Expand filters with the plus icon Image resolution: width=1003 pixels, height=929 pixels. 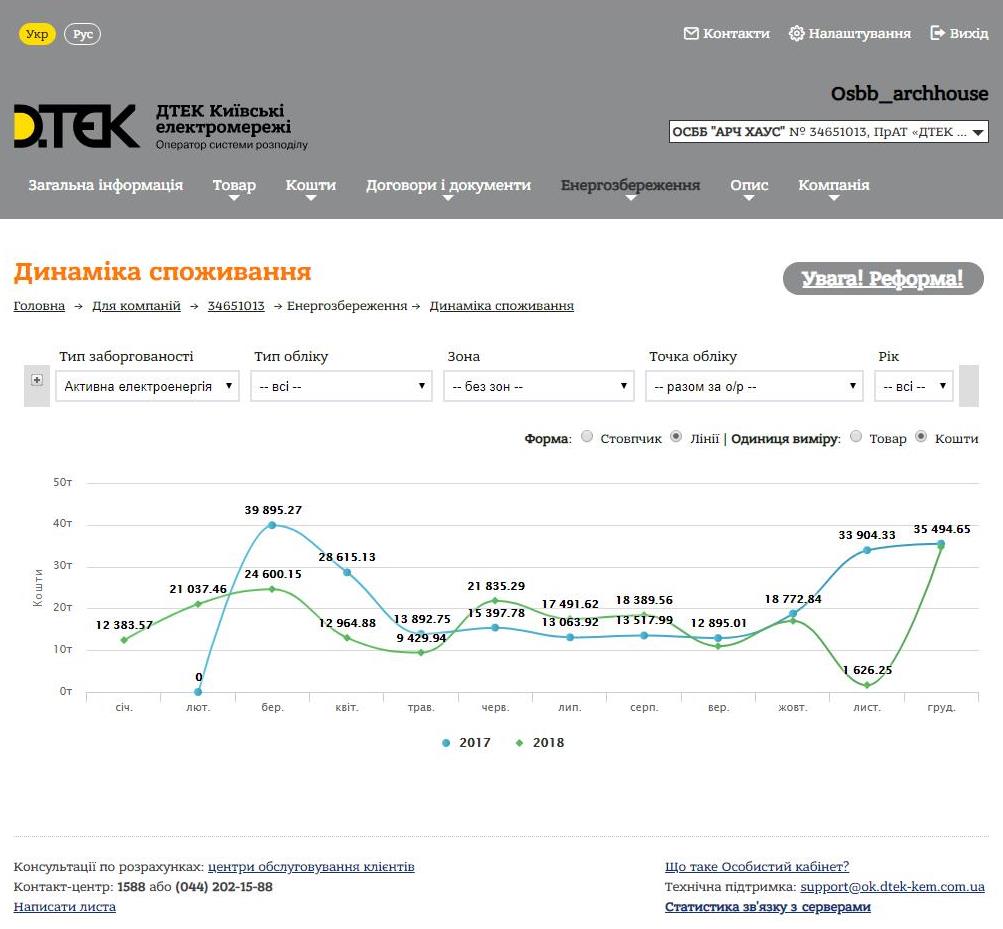point(37,380)
